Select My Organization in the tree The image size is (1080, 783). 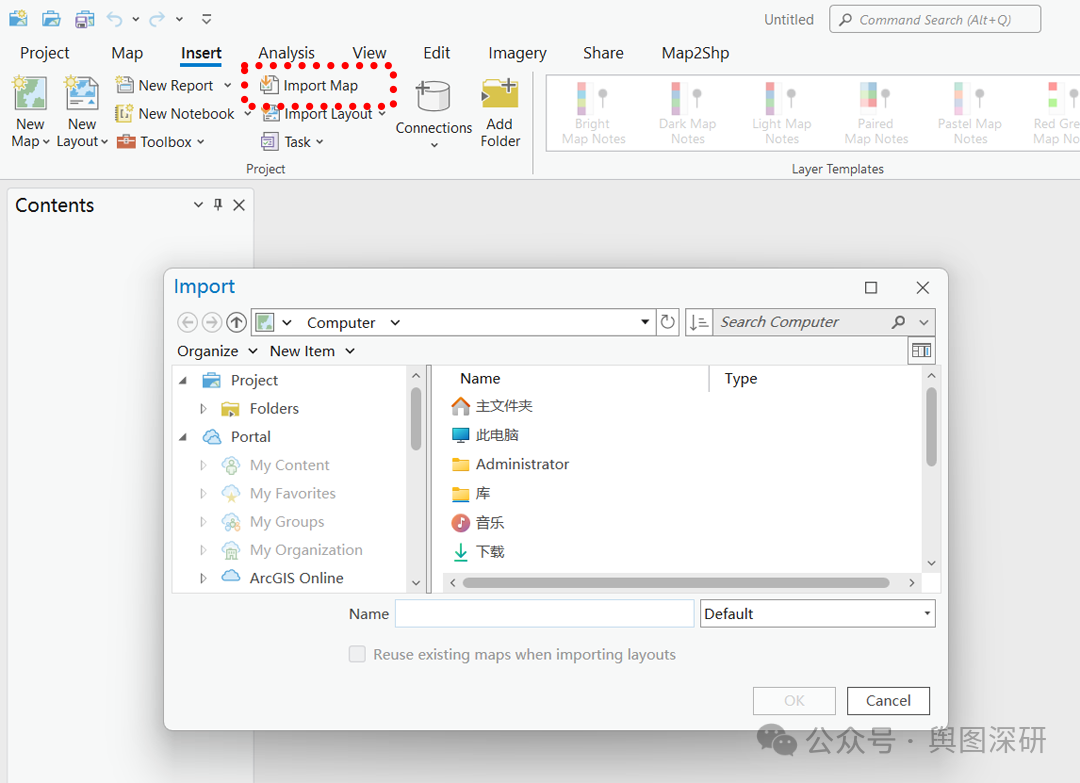coord(306,550)
